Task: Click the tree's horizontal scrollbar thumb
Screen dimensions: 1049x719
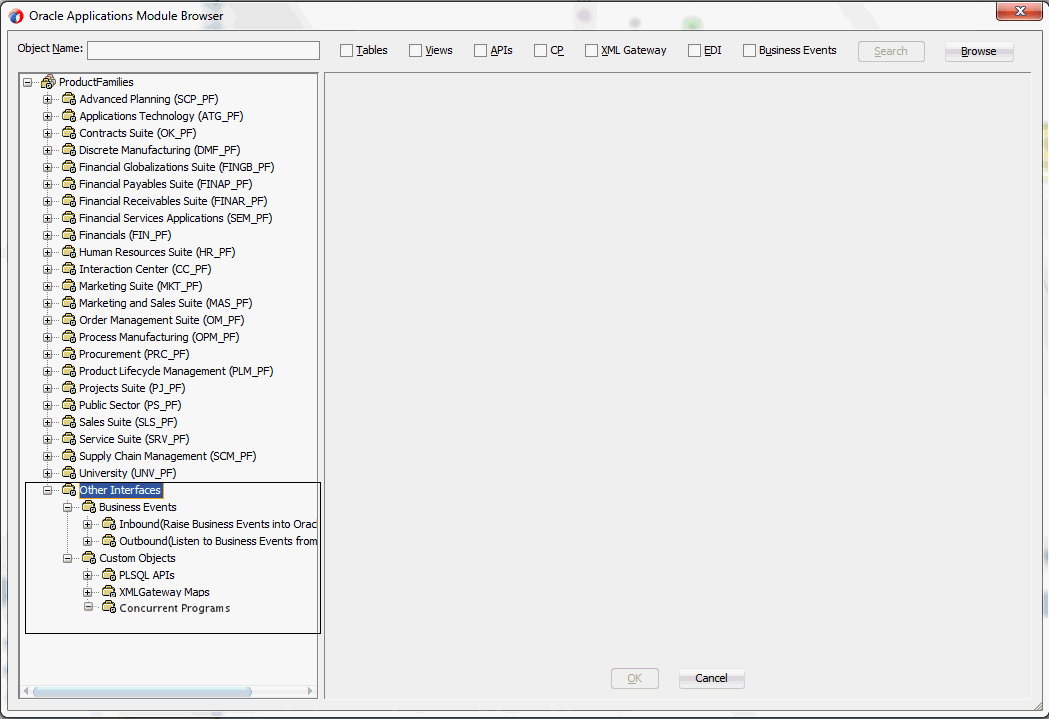Action: point(142,692)
